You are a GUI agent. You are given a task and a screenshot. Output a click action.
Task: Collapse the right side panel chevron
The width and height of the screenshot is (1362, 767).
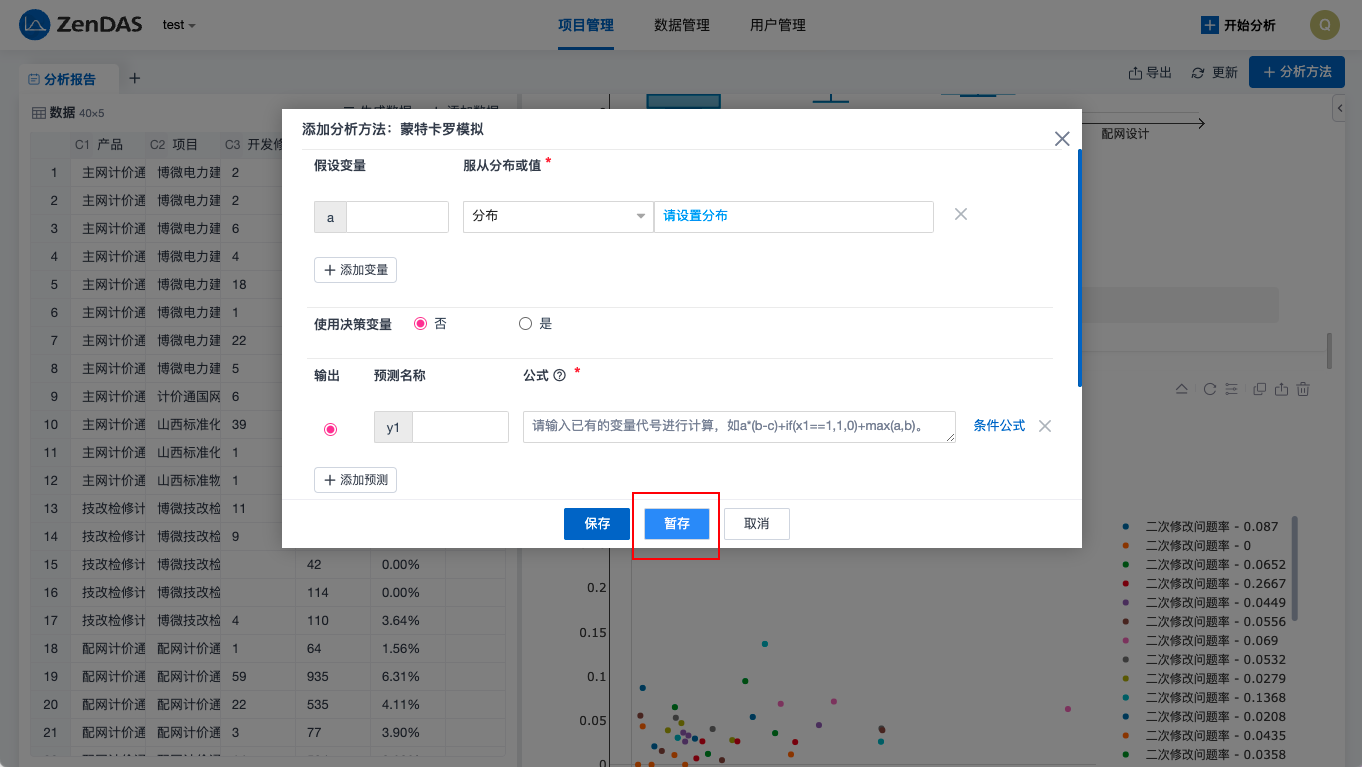click(x=1339, y=108)
